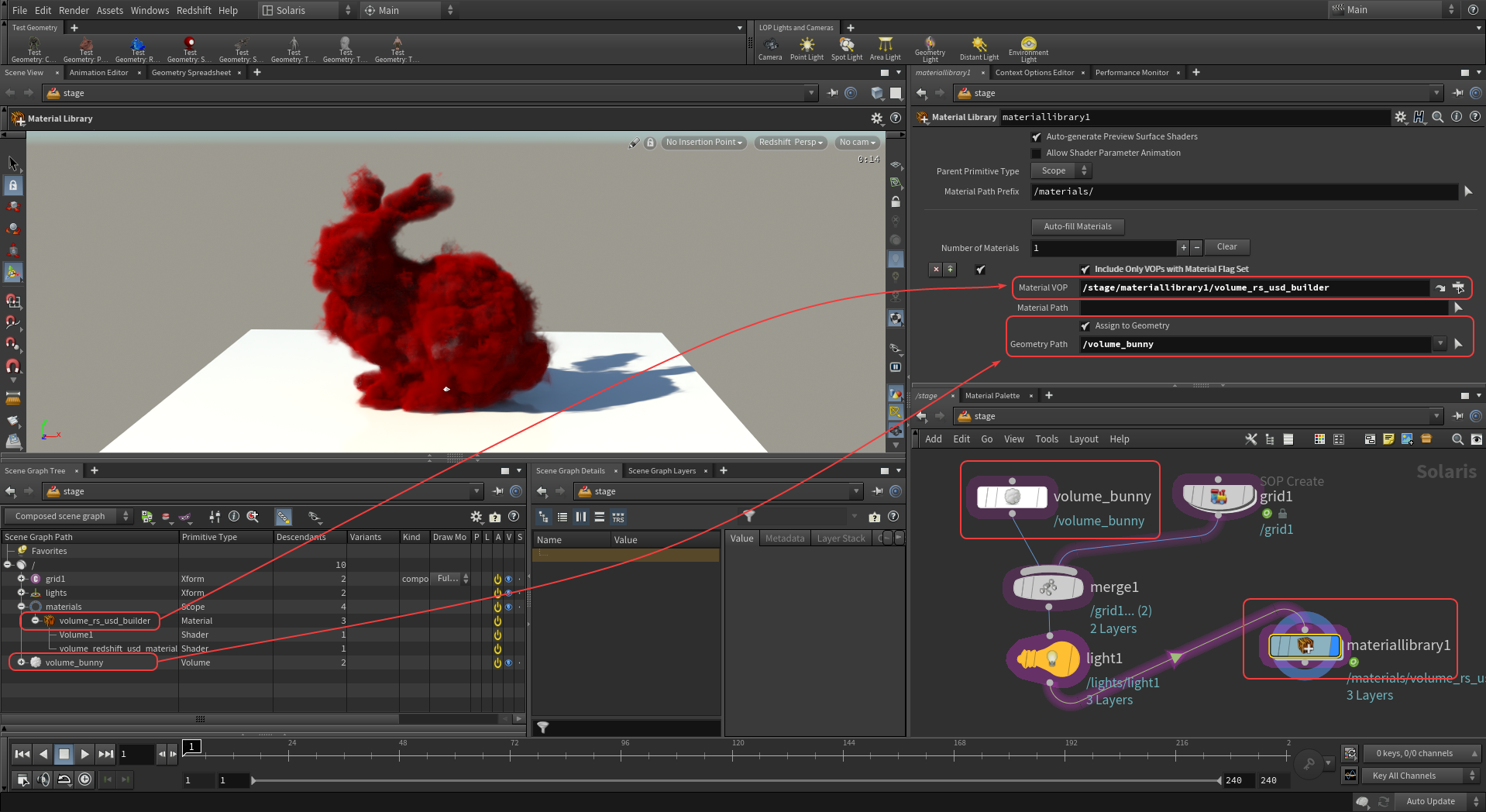The height and width of the screenshot is (812, 1486).
Task: Open the Solaris desktop dropdown
Action: tap(306, 10)
